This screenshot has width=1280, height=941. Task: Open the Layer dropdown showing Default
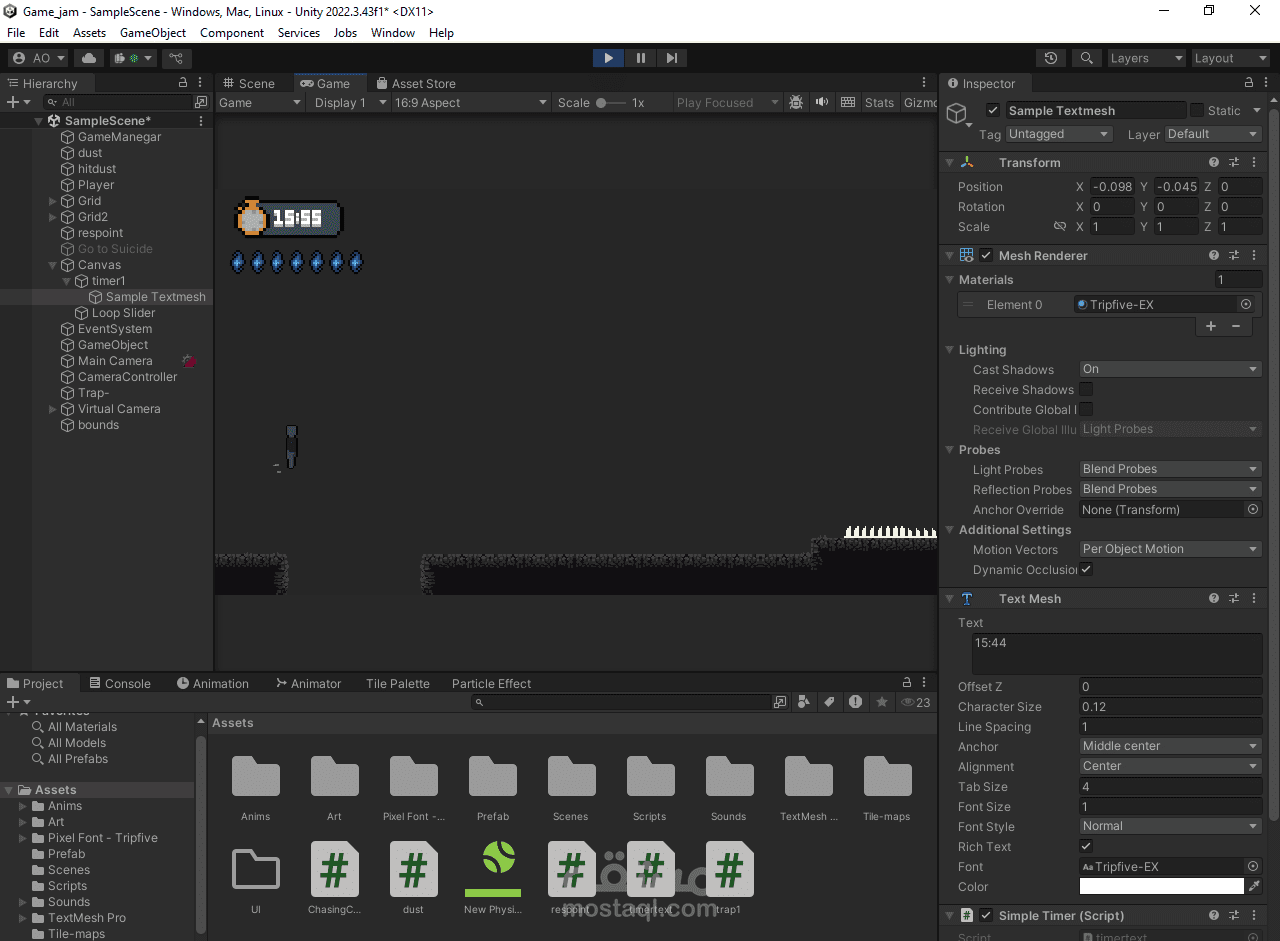pyautogui.click(x=1213, y=134)
